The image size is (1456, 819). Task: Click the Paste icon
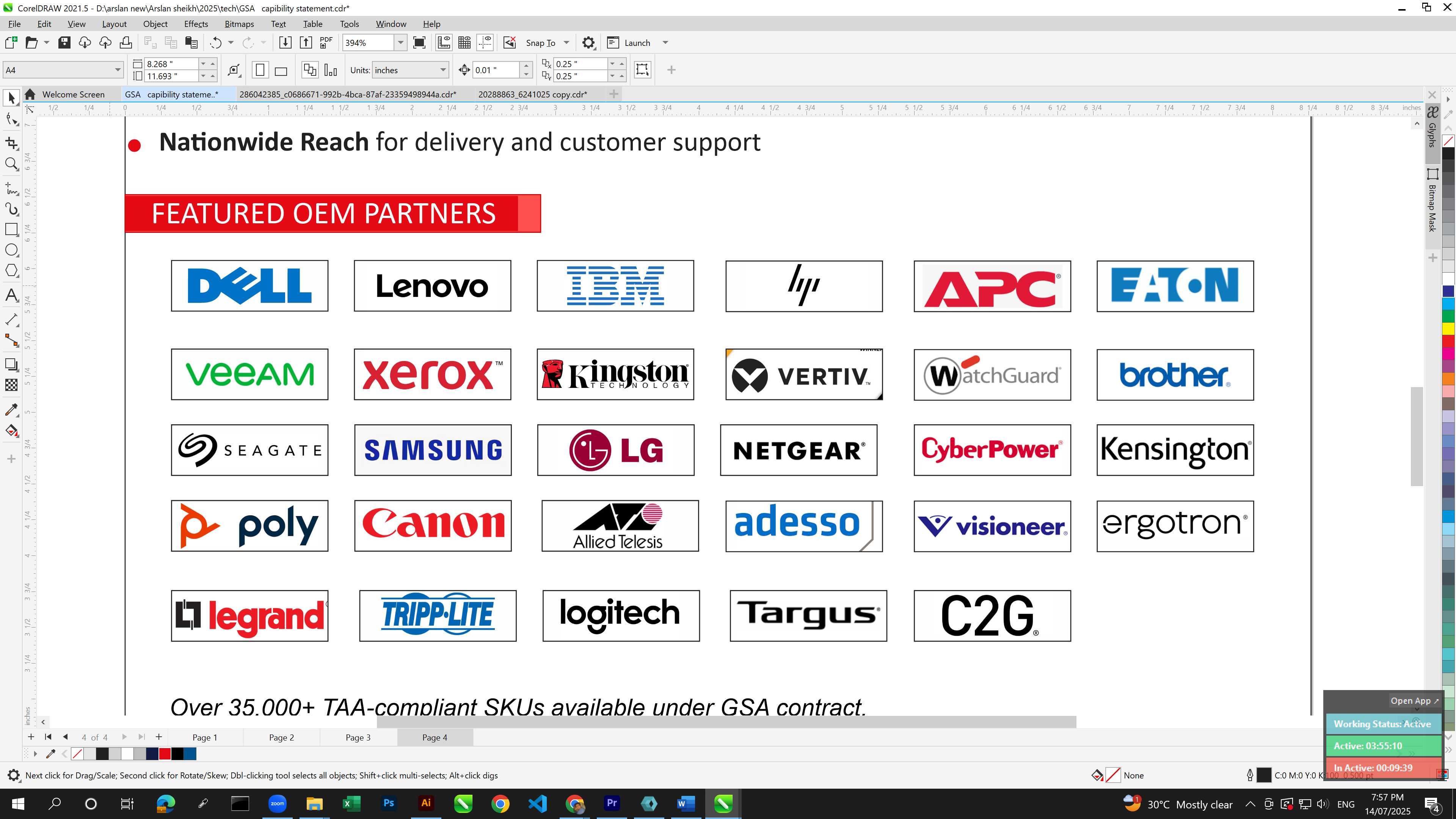(191, 42)
